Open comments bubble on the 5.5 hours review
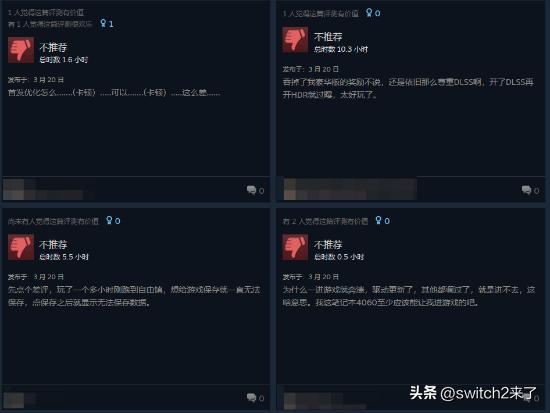Image resolution: width=550 pixels, height=413 pixels. (251, 398)
